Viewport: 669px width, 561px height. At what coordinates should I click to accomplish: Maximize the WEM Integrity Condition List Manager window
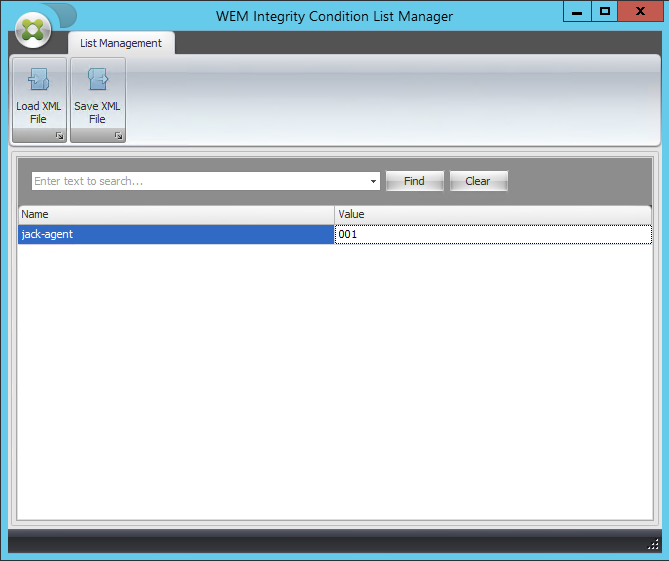coord(605,11)
